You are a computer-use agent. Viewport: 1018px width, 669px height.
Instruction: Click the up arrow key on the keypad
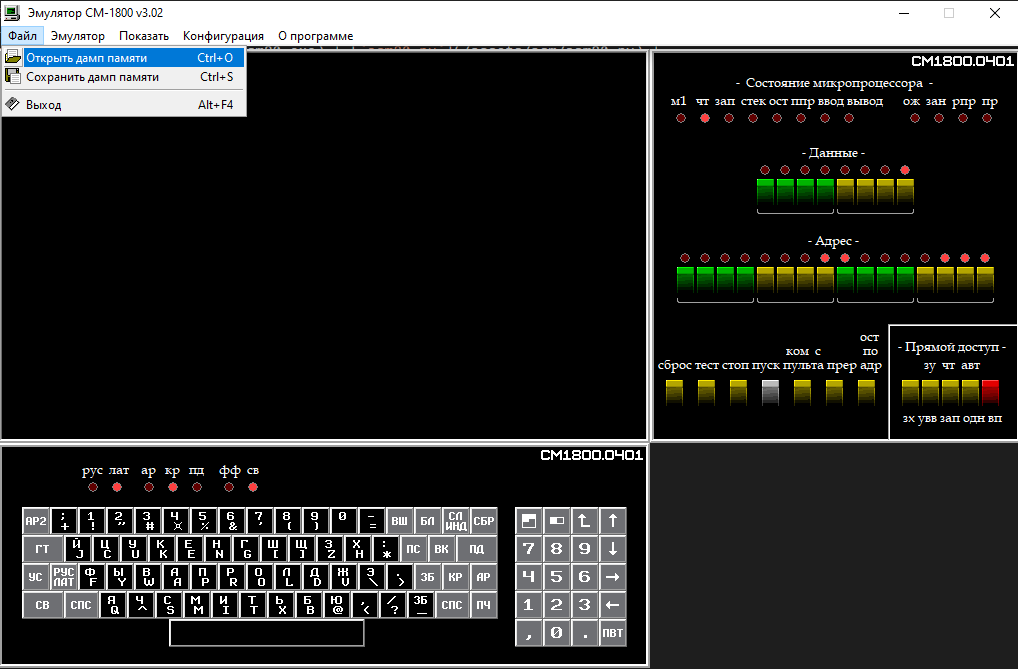pyautogui.click(x=612, y=520)
